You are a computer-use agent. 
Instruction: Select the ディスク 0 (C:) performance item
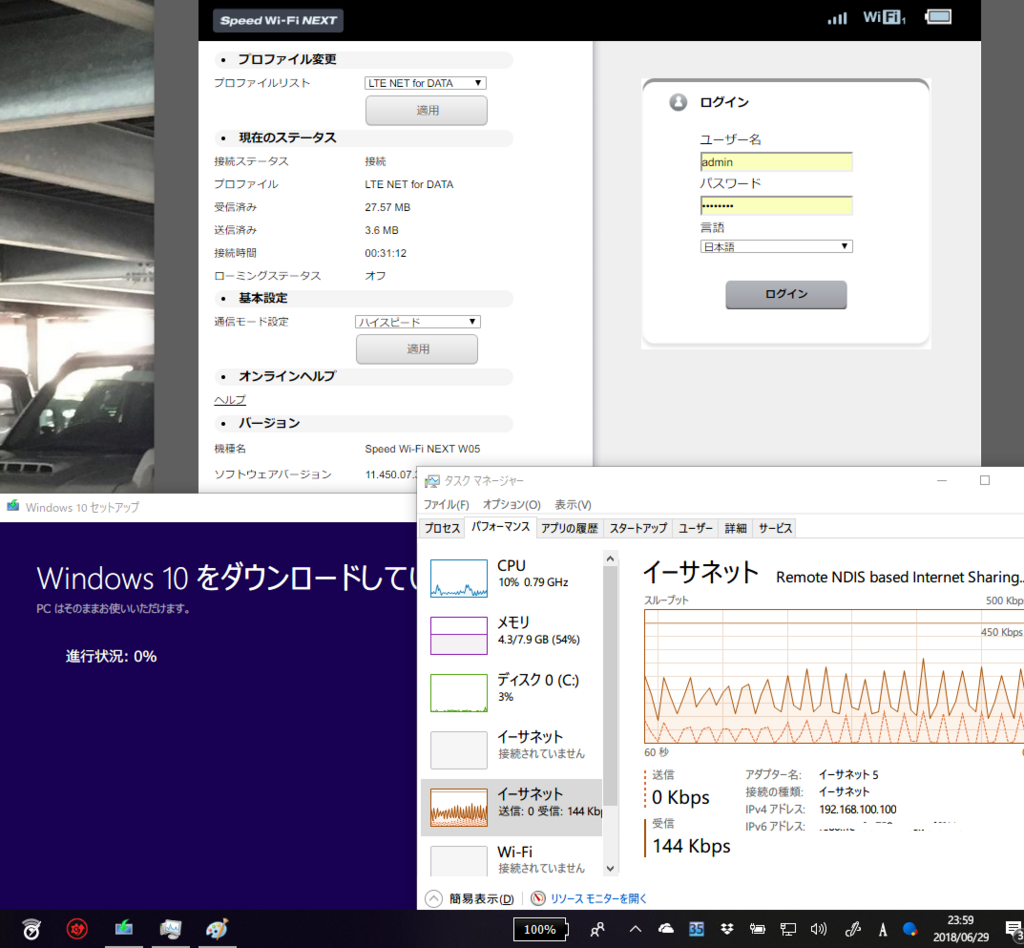[512, 692]
